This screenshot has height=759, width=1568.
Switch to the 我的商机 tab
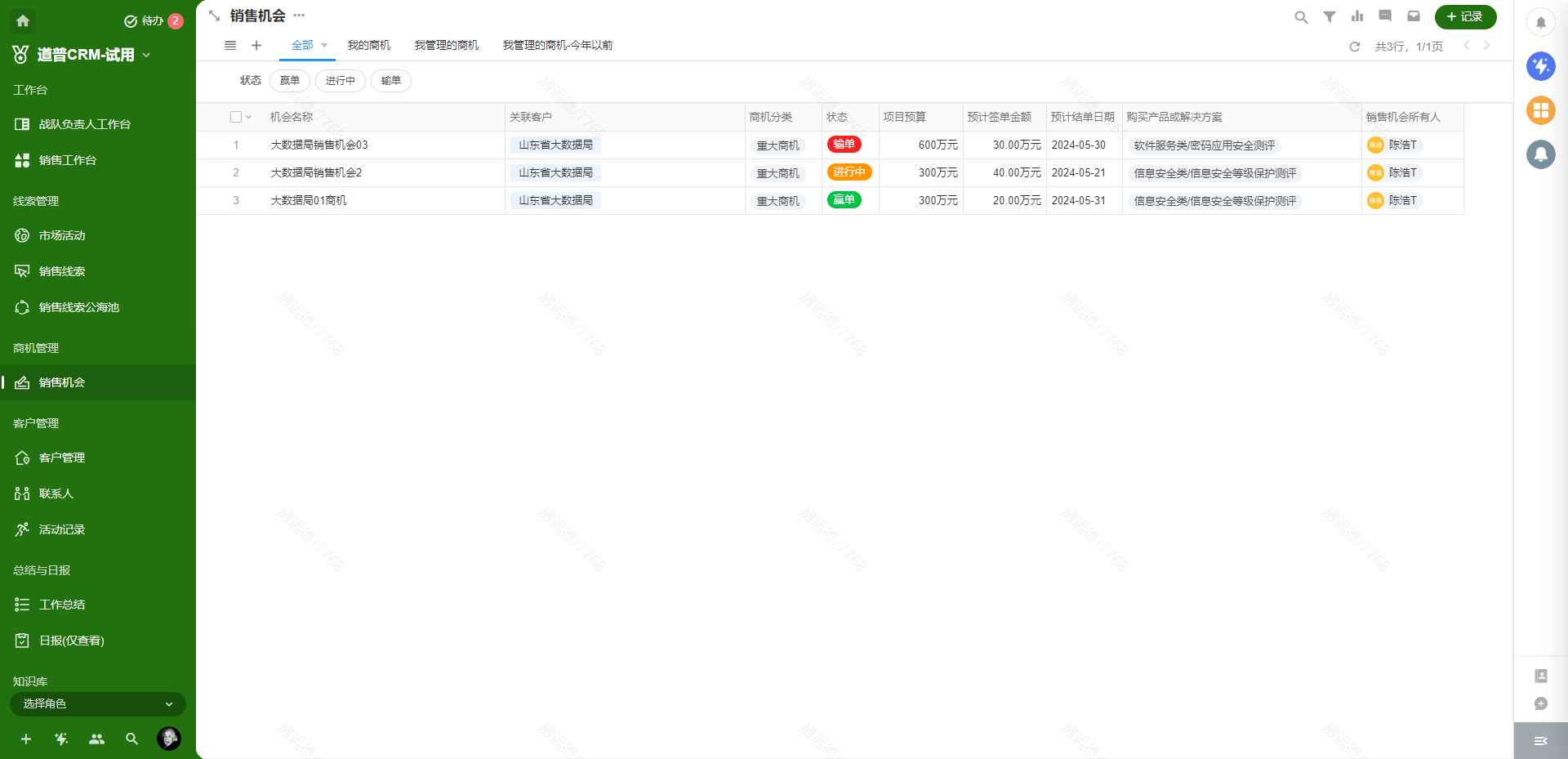pos(368,46)
